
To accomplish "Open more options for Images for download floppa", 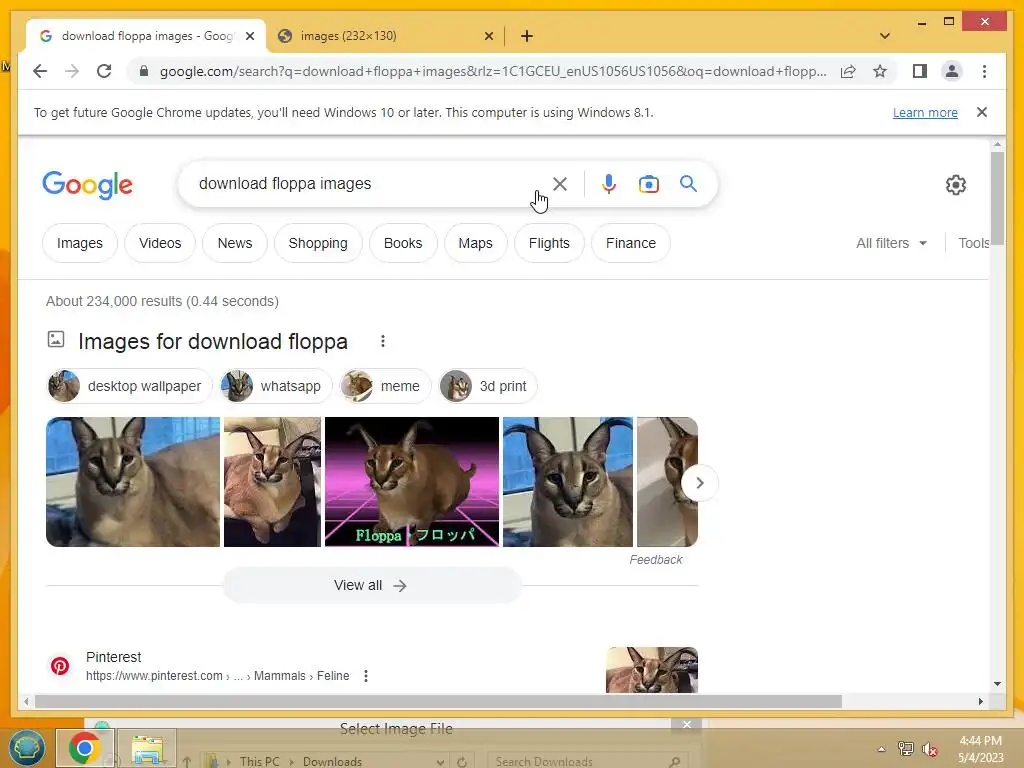I will point(383,341).
